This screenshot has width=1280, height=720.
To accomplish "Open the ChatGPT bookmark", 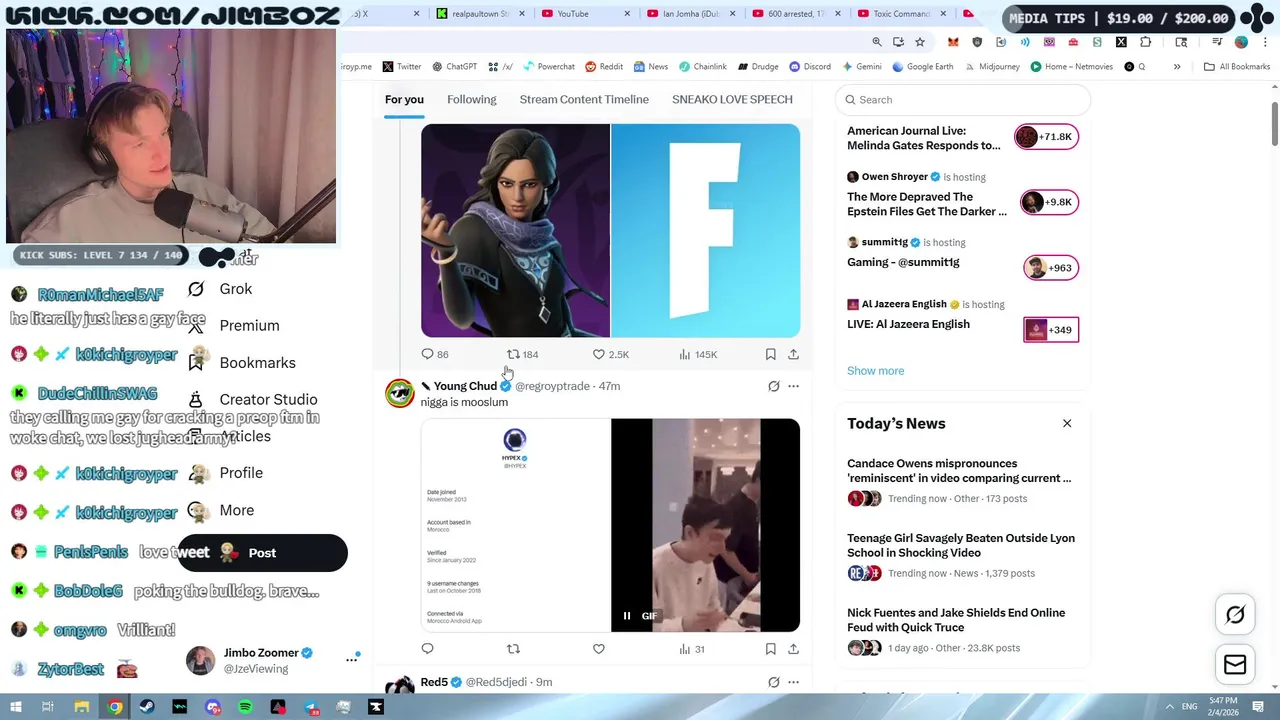I will point(454,67).
